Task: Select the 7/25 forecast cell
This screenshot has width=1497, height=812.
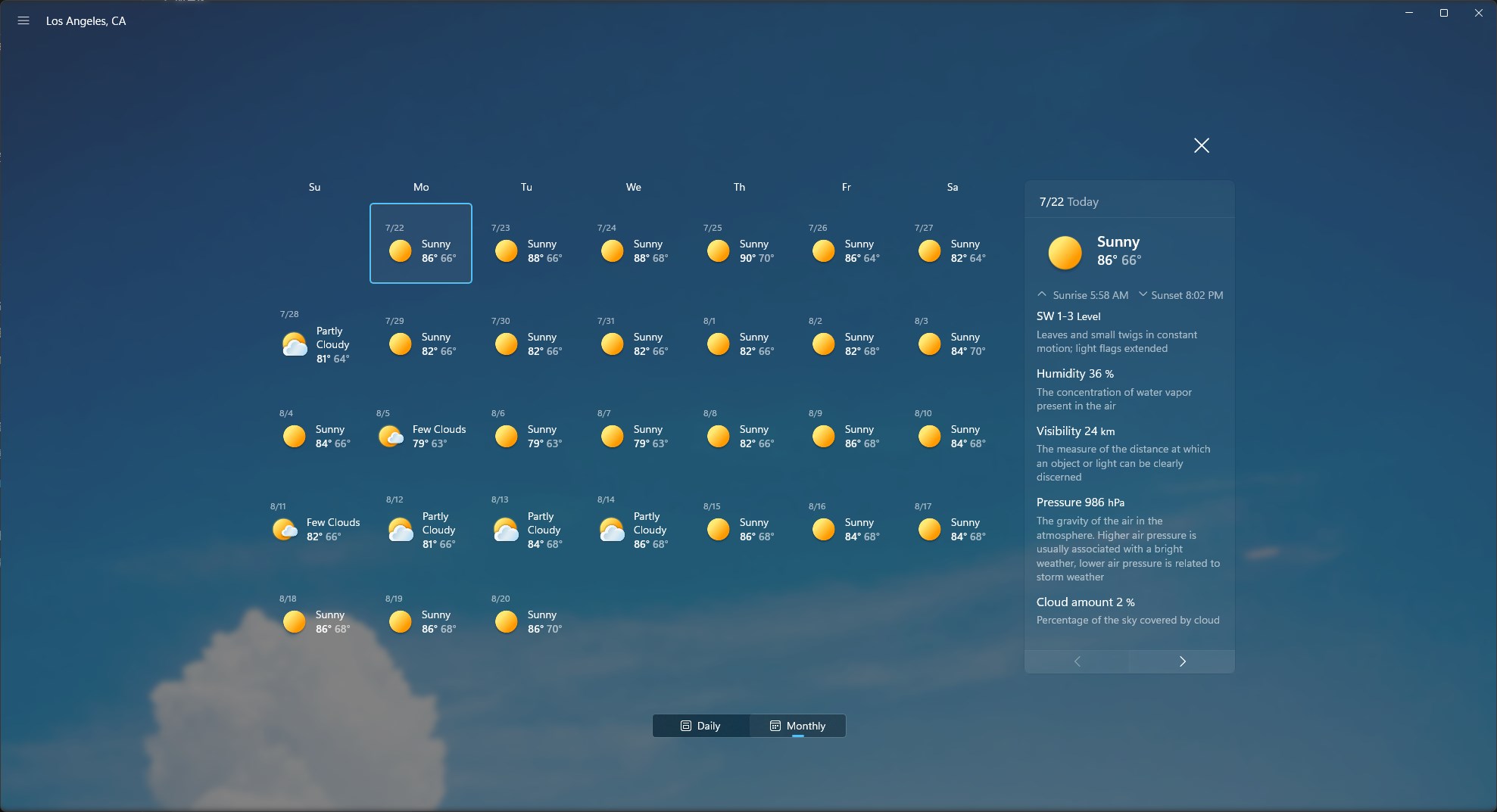Action: click(739, 243)
